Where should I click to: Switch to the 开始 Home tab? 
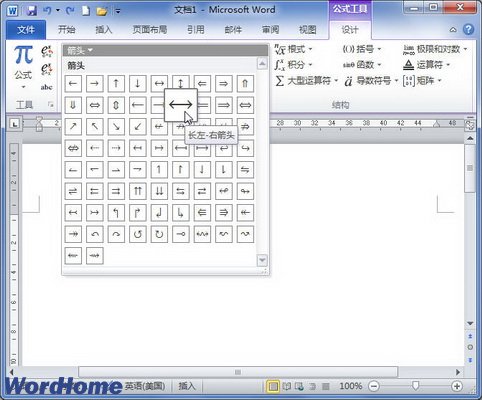point(67,30)
